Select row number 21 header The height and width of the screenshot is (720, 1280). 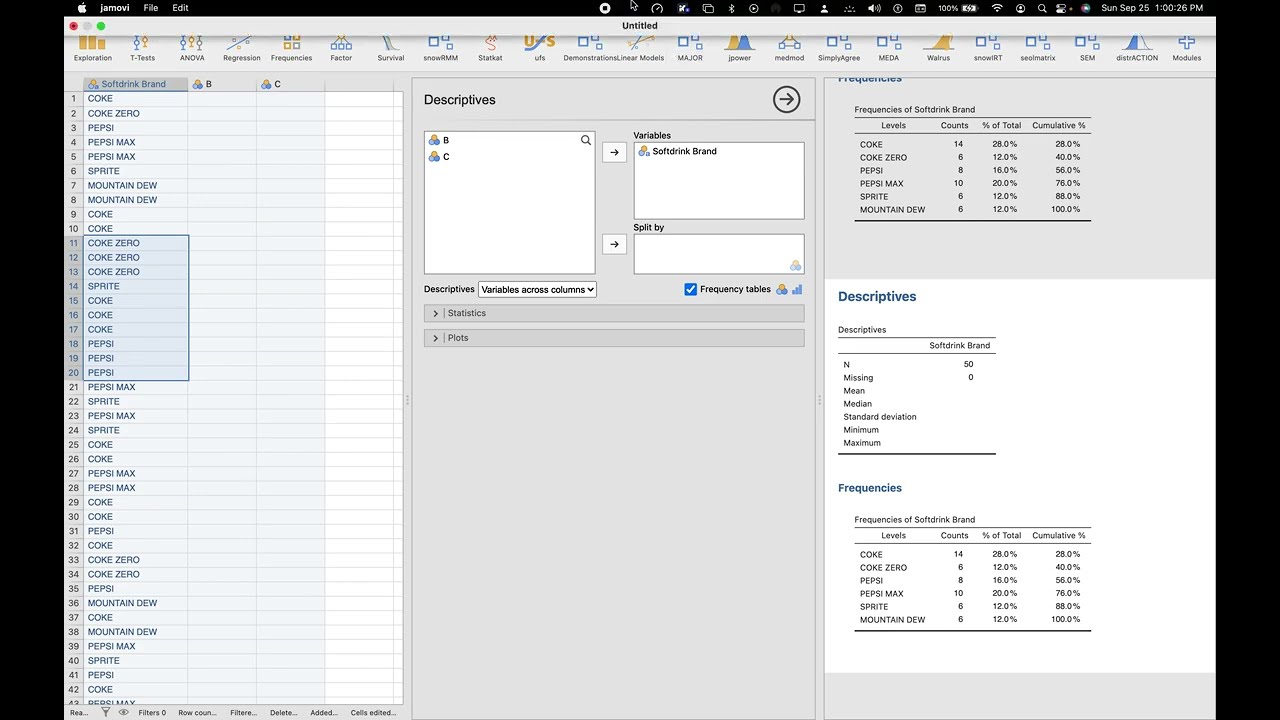(73, 387)
